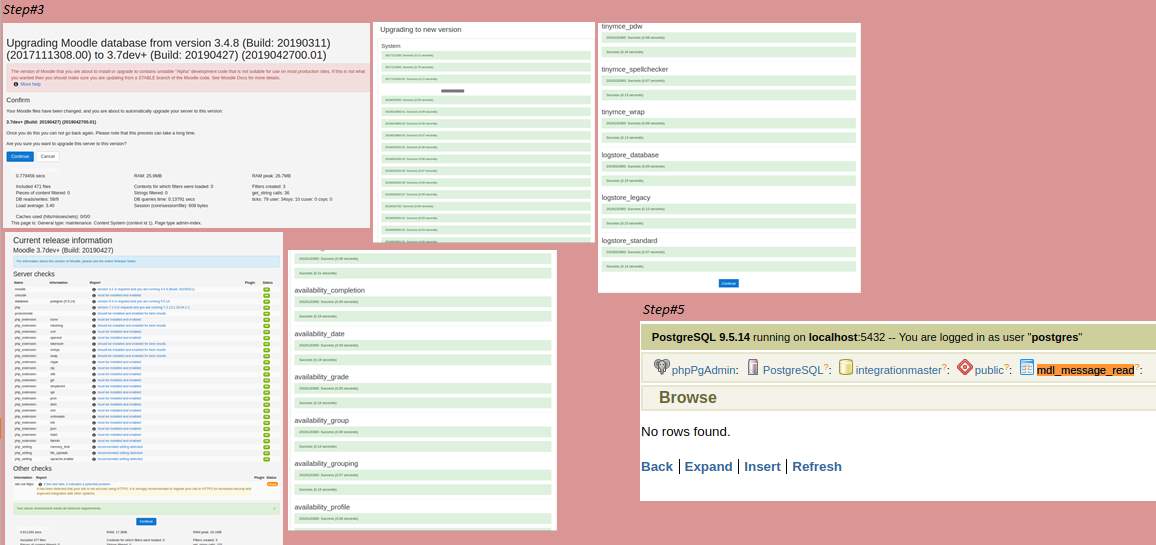
Task: Click the System subheading in upgrade log
Action: point(391,46)
